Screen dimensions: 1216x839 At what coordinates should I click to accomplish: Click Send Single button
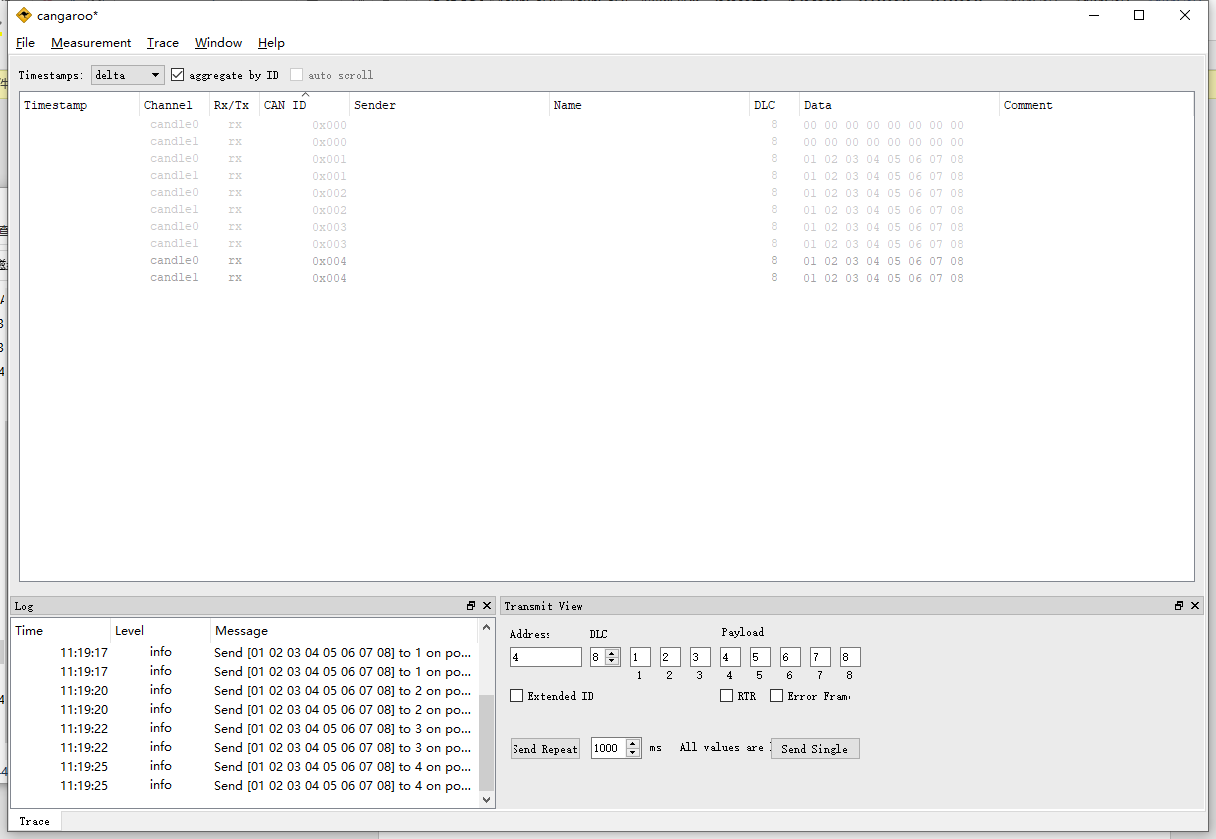point(815,749)
